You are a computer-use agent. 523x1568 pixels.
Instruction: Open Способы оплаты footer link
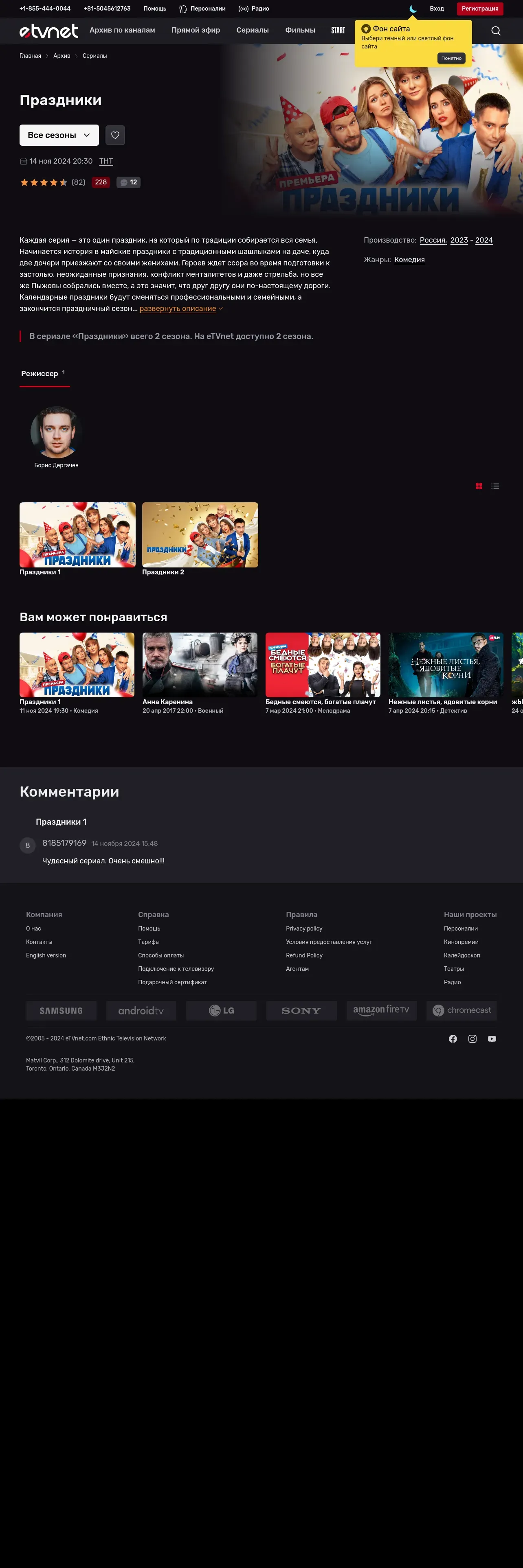point(161,955)
